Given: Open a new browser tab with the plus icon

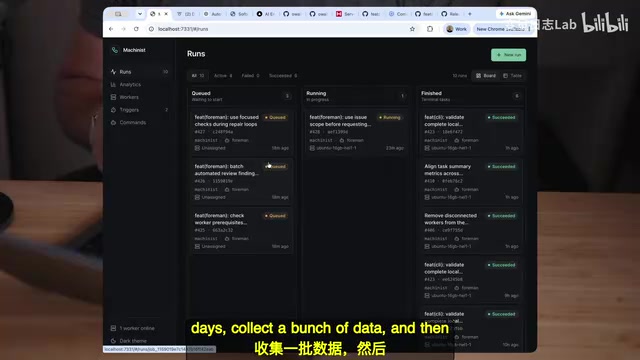Looking at the screenshot, I should 470,14.
